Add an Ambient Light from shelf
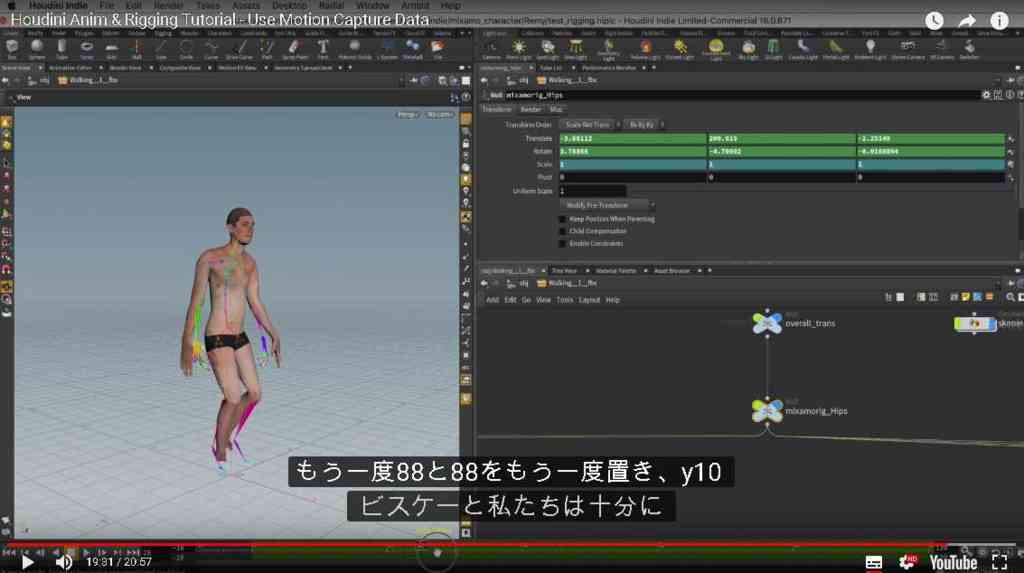 [870, 49]
